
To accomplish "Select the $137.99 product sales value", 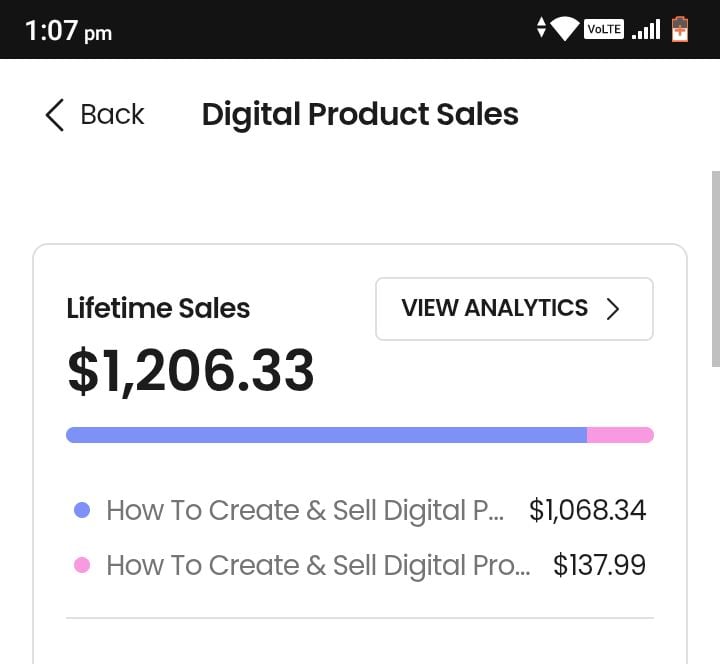I will point(600,565).
